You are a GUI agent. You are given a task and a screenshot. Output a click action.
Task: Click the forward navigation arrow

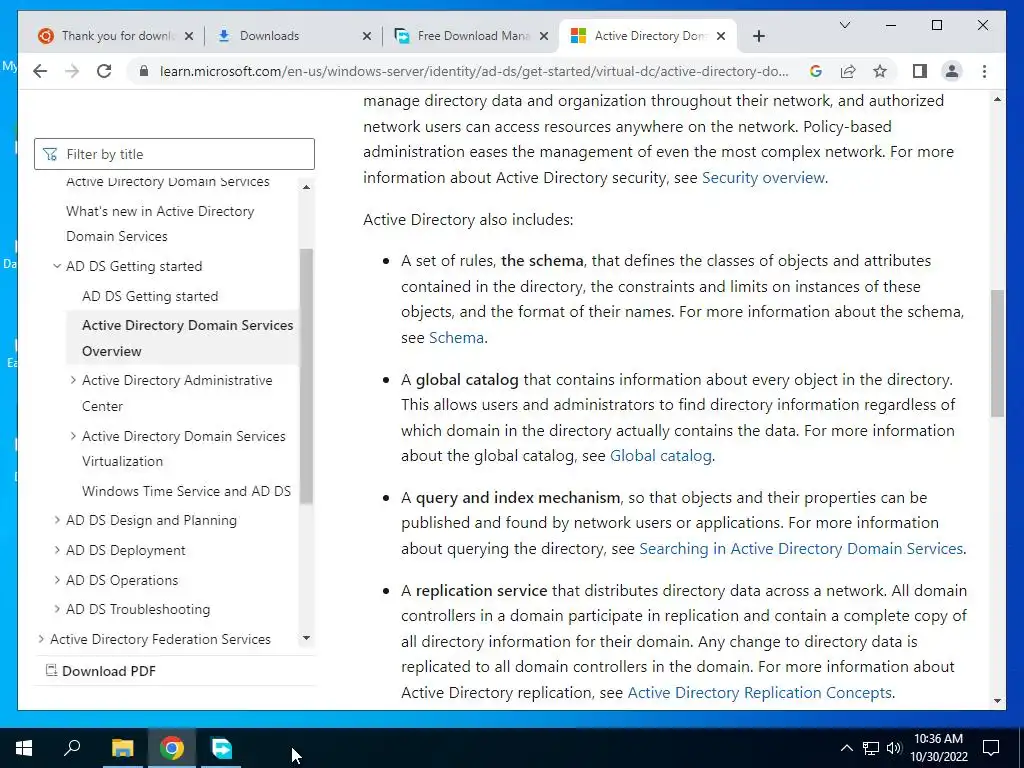pyautogui.click(x=72, y=71)
